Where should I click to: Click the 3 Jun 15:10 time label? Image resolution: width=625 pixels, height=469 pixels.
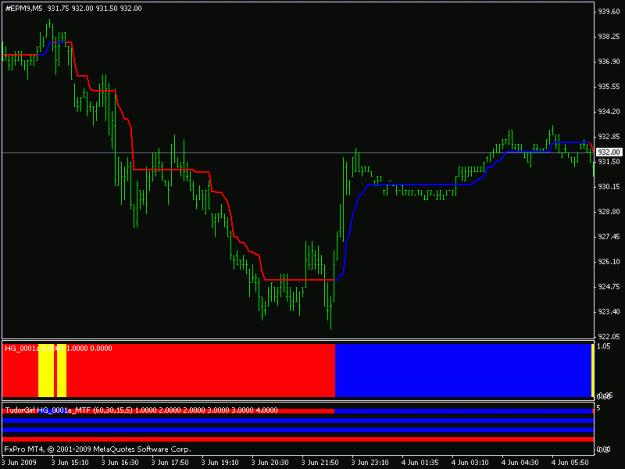pos(70,463)
